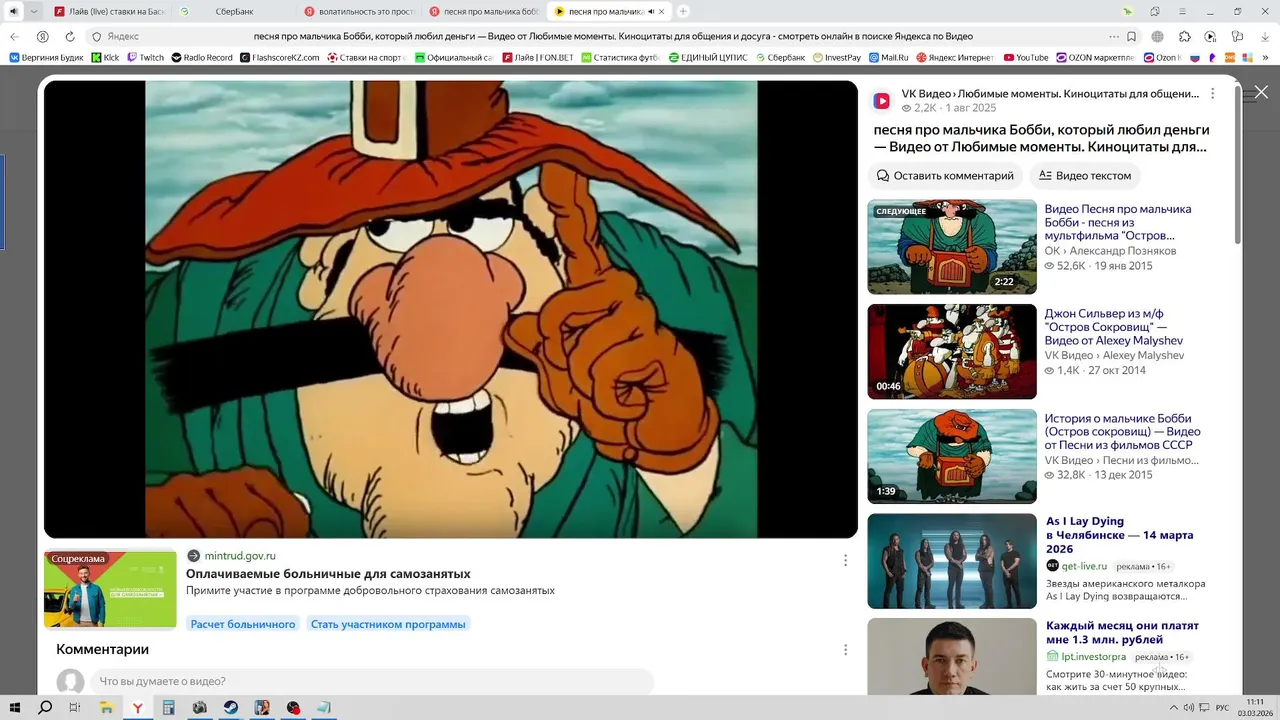Reload the page with the refresh icon
1280x720 pixels.
(70, 36)
